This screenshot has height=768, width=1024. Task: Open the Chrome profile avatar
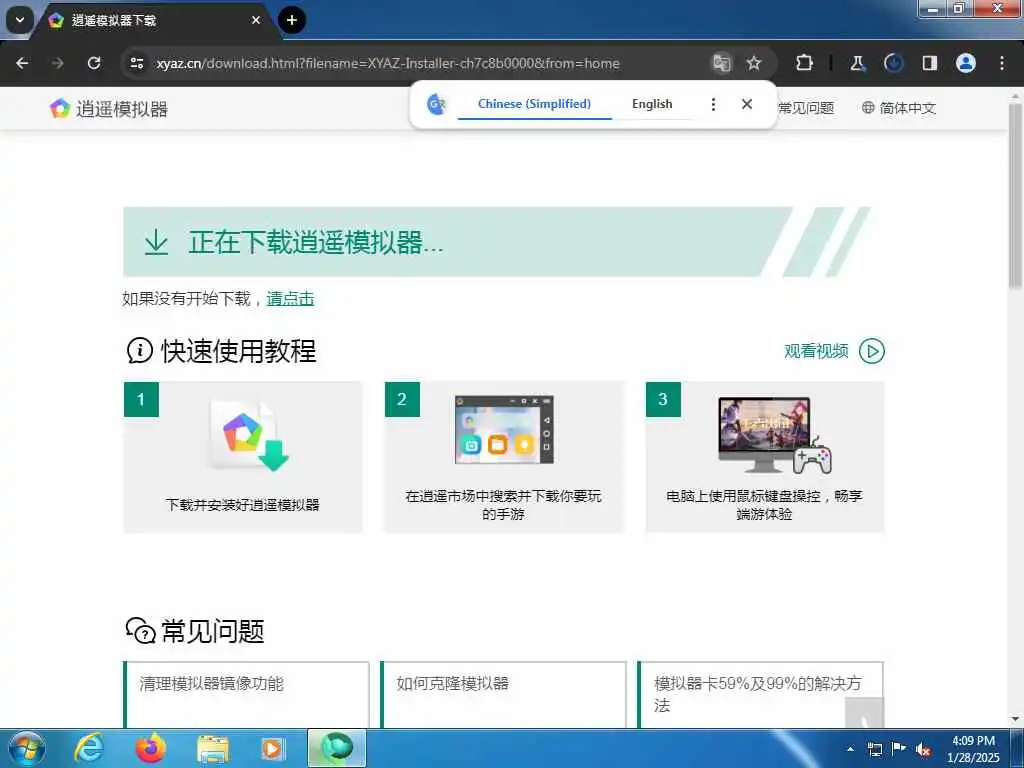(x=966, y=63)
